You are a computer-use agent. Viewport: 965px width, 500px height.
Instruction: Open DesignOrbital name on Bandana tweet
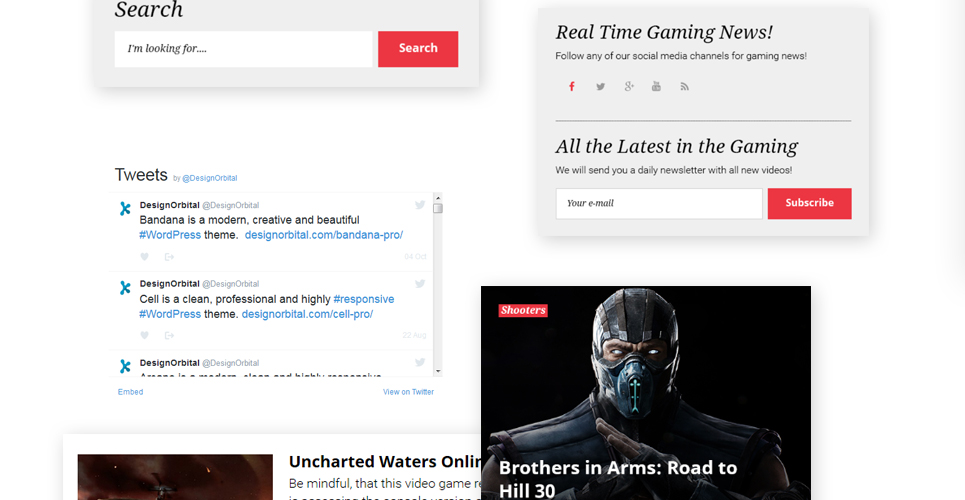[x=169, y=205]
